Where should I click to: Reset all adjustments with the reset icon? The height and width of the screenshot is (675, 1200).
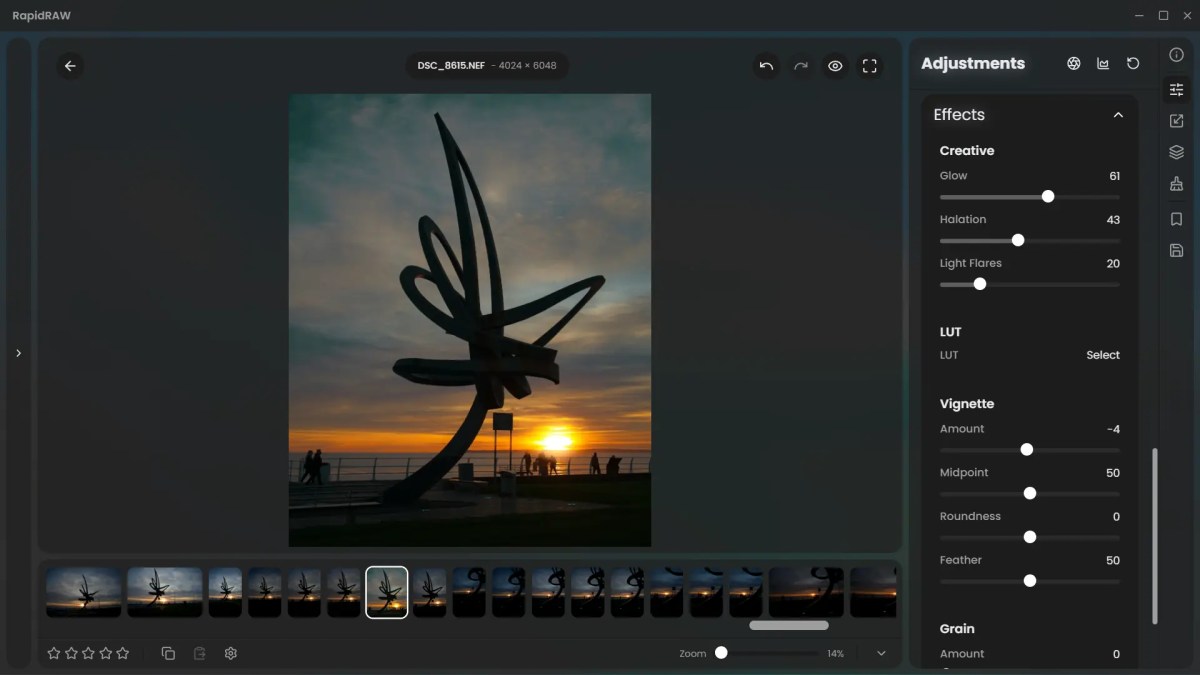[x=1132, y=62]
